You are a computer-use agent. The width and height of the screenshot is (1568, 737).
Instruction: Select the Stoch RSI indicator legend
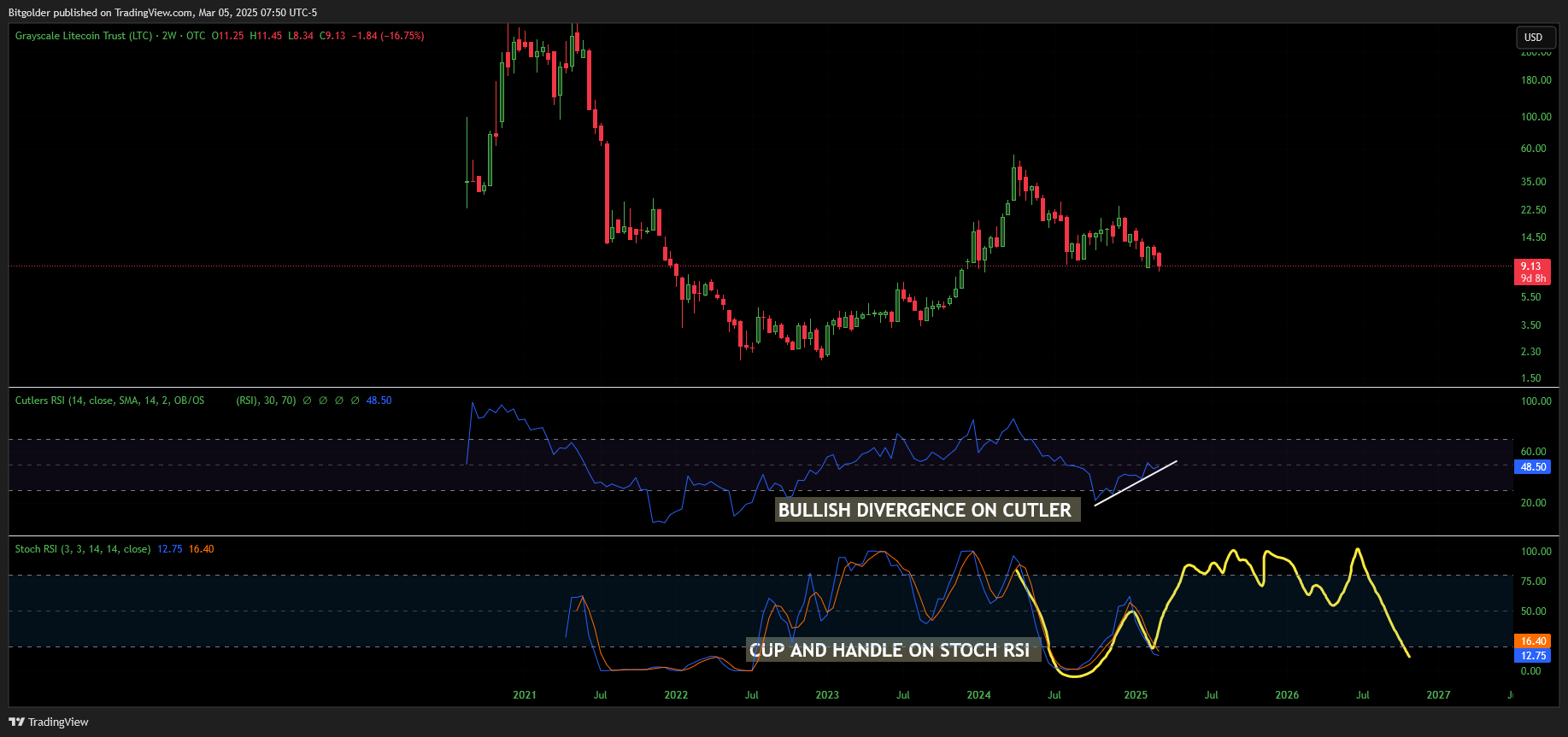[83, 549]
